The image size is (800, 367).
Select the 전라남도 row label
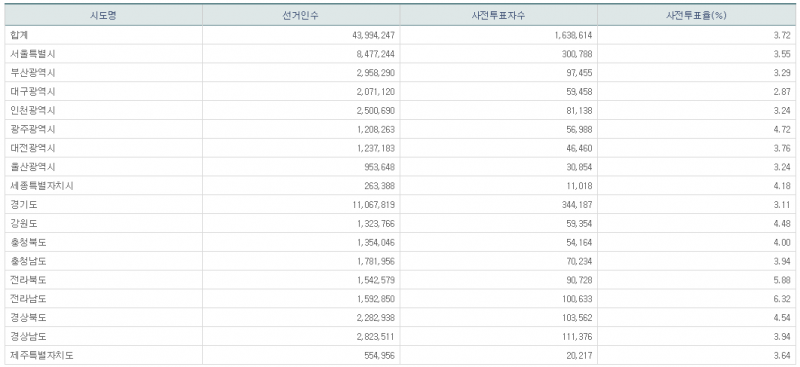[28, 300]
